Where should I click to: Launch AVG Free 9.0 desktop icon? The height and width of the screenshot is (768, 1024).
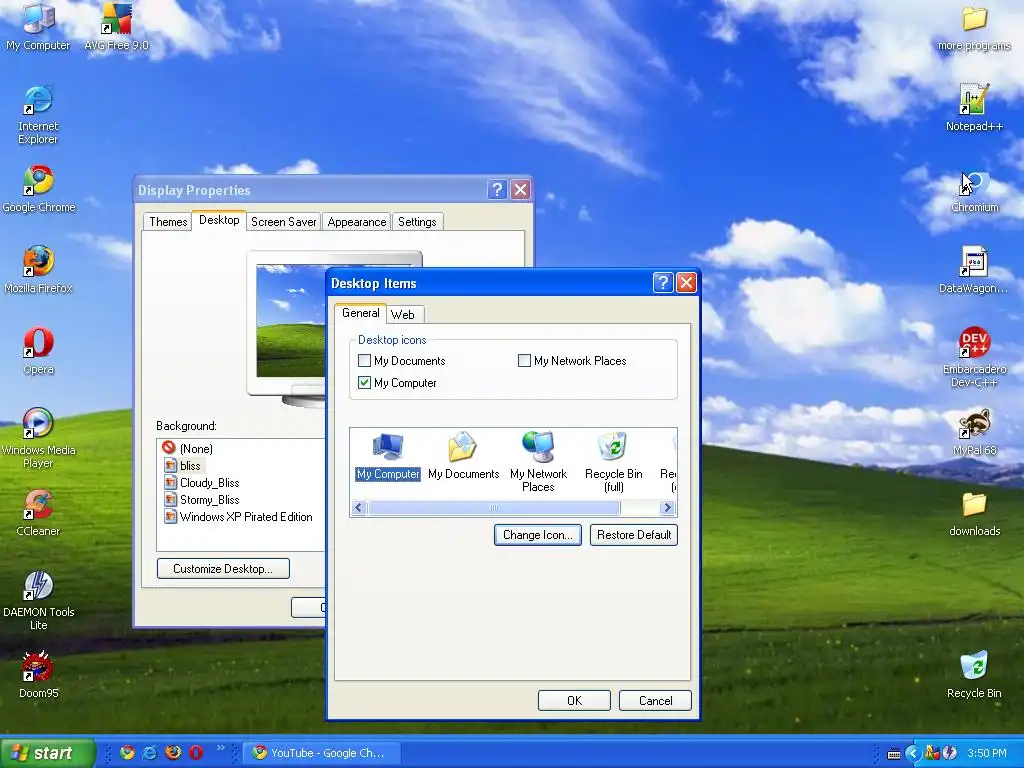116,27
